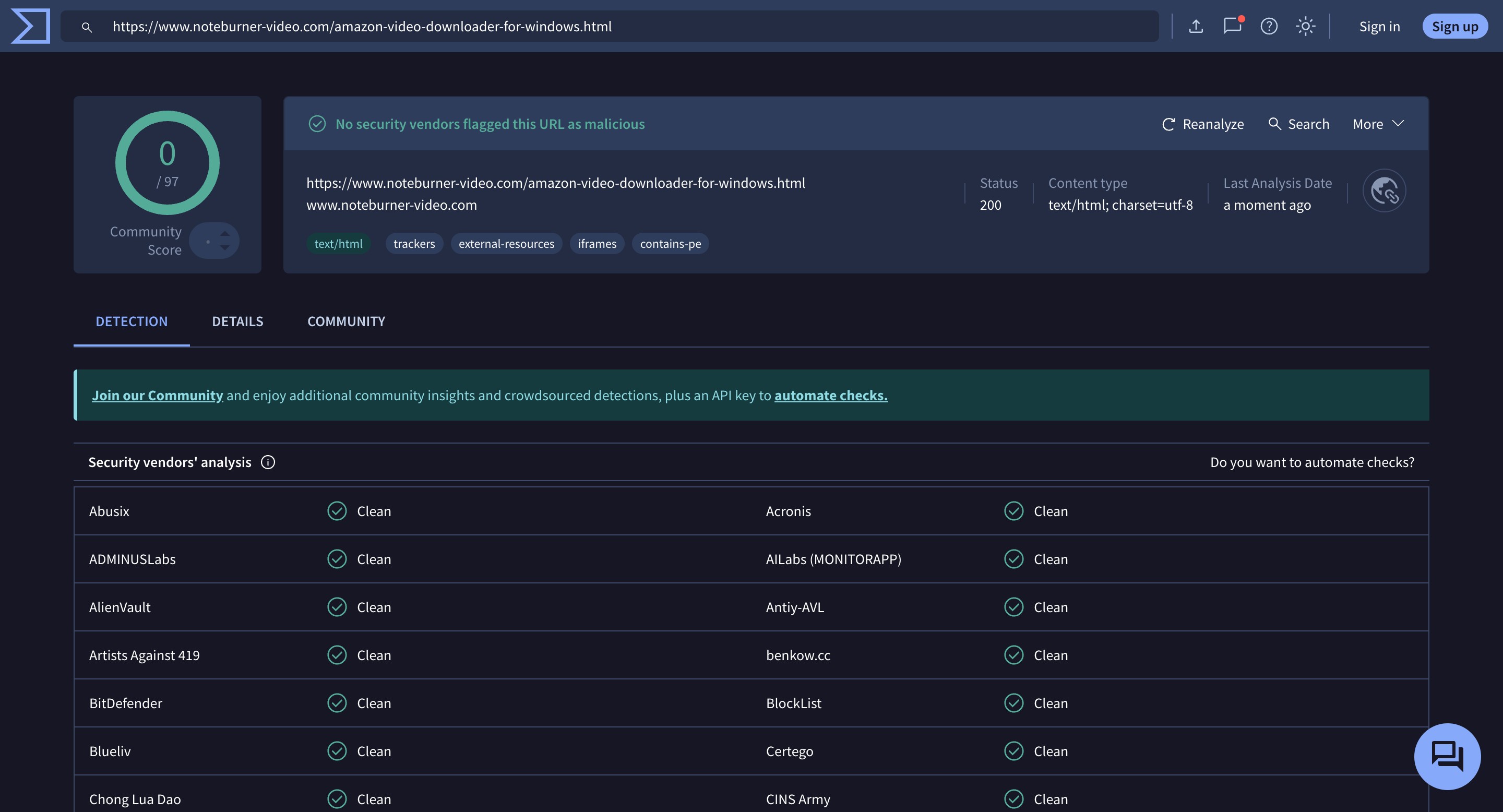Viewport: 1503px width, 812px height.
Task: Click the Clean check icon in AlienVault row
Action: pyautogui.click(x=337, y=607)
